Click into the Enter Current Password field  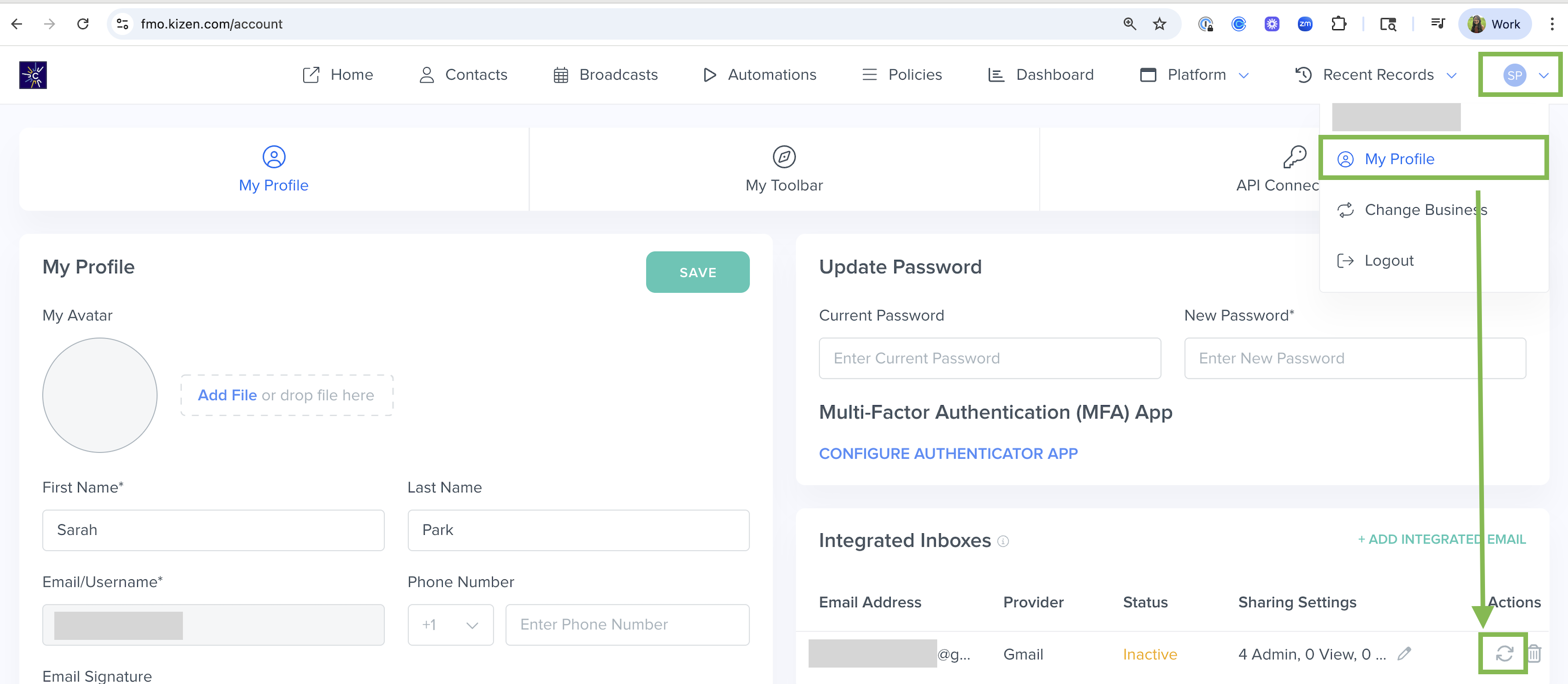pos(989,358)
